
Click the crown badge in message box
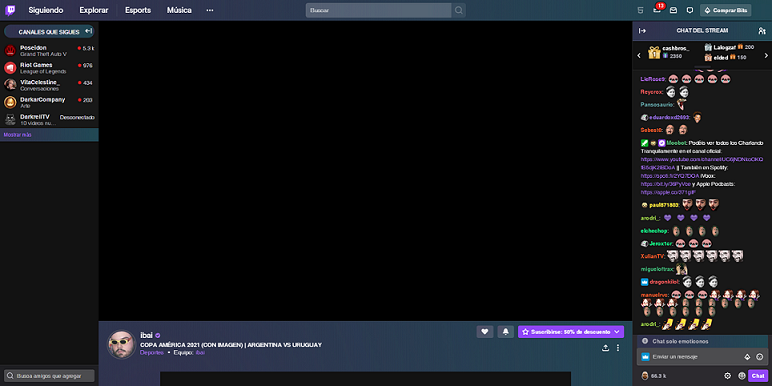tap(645, 356)
